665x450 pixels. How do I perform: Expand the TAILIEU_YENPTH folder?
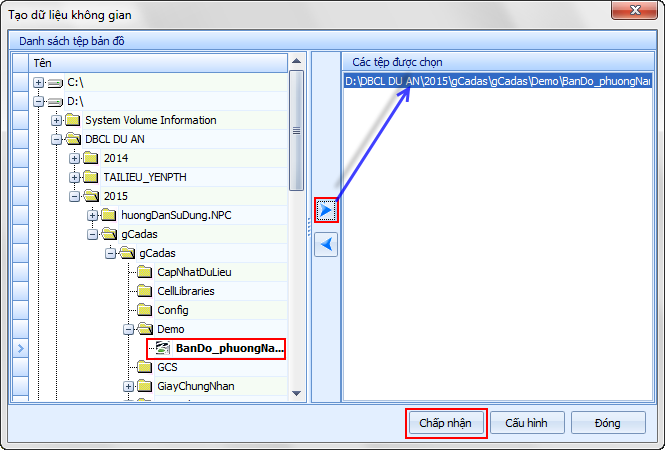tap(75, 177)
